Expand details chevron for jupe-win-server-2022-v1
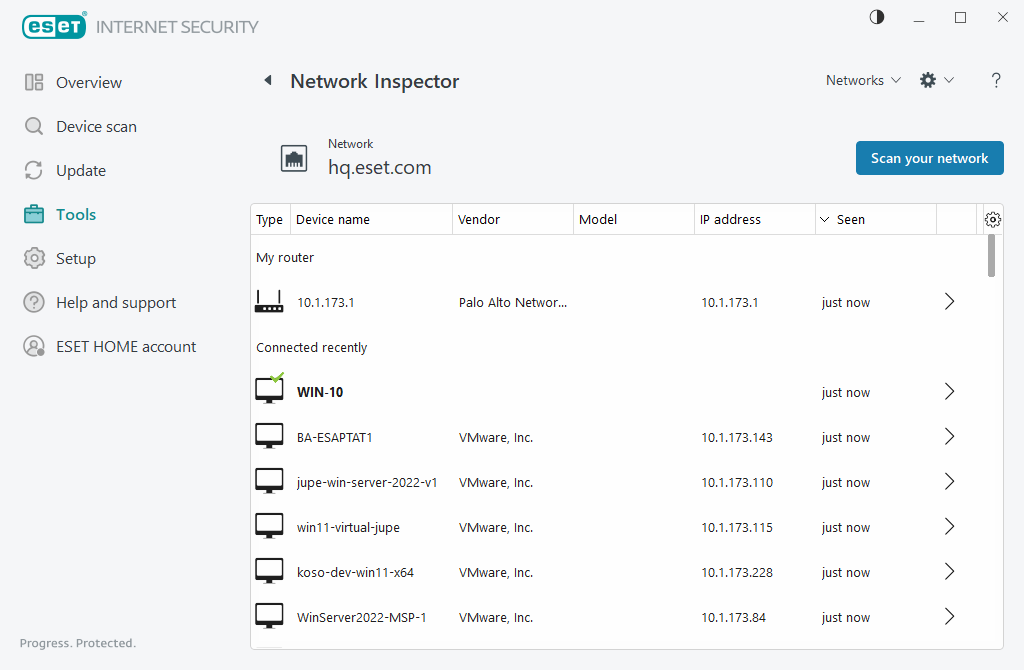1024x670 pixels. (x=950, y=482)
